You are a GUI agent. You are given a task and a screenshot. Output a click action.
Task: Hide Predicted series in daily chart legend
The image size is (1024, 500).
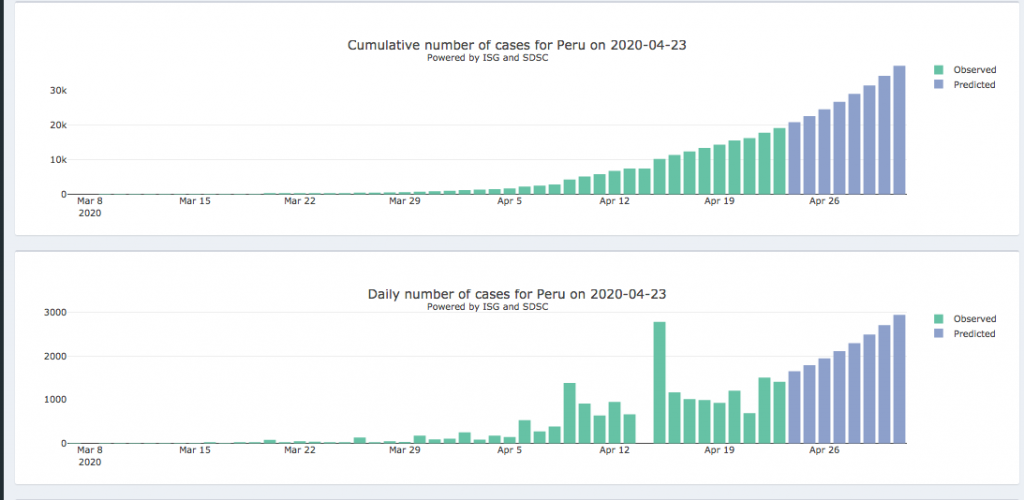click(974, 334)
